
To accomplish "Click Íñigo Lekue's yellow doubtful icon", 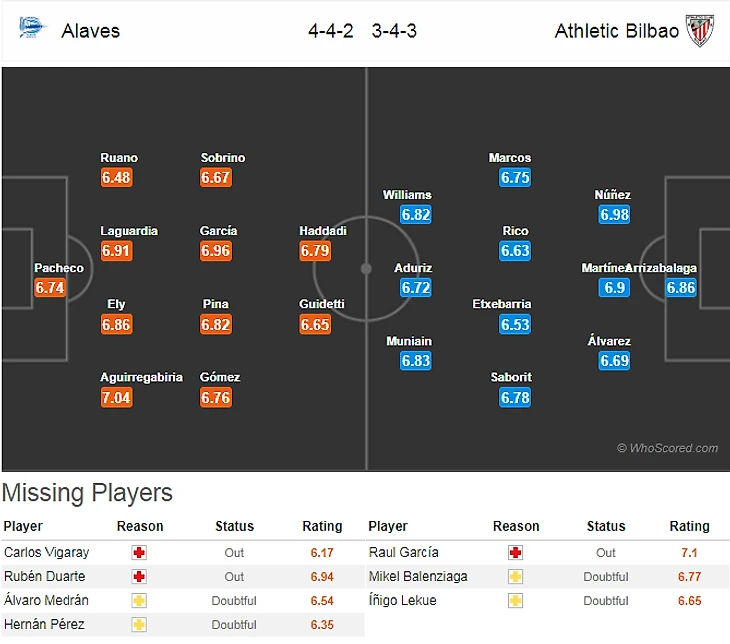I will click(515, 600).
